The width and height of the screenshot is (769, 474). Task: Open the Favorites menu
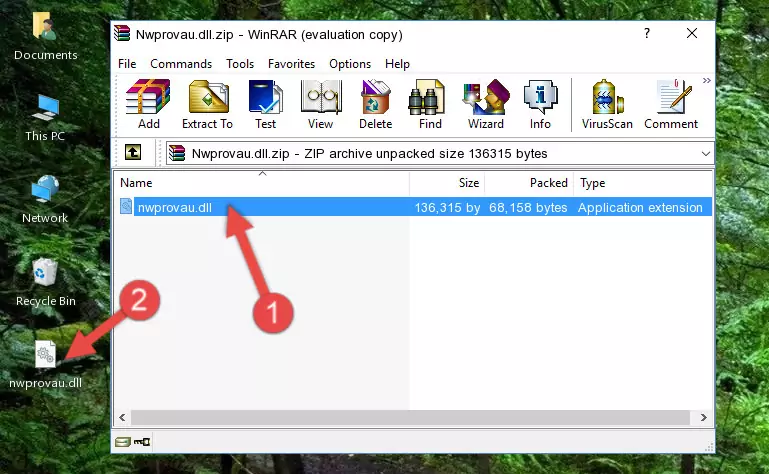pyautogui.click(x=291, y=64)
